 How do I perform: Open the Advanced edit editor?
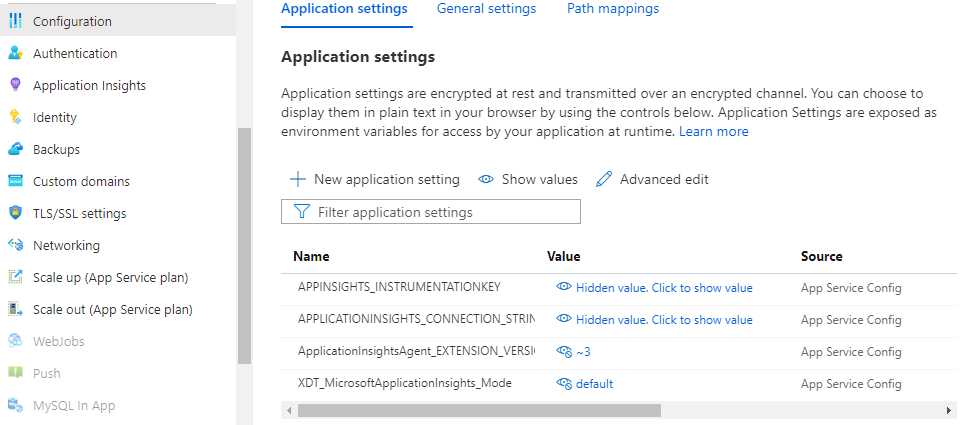[652, 180]
